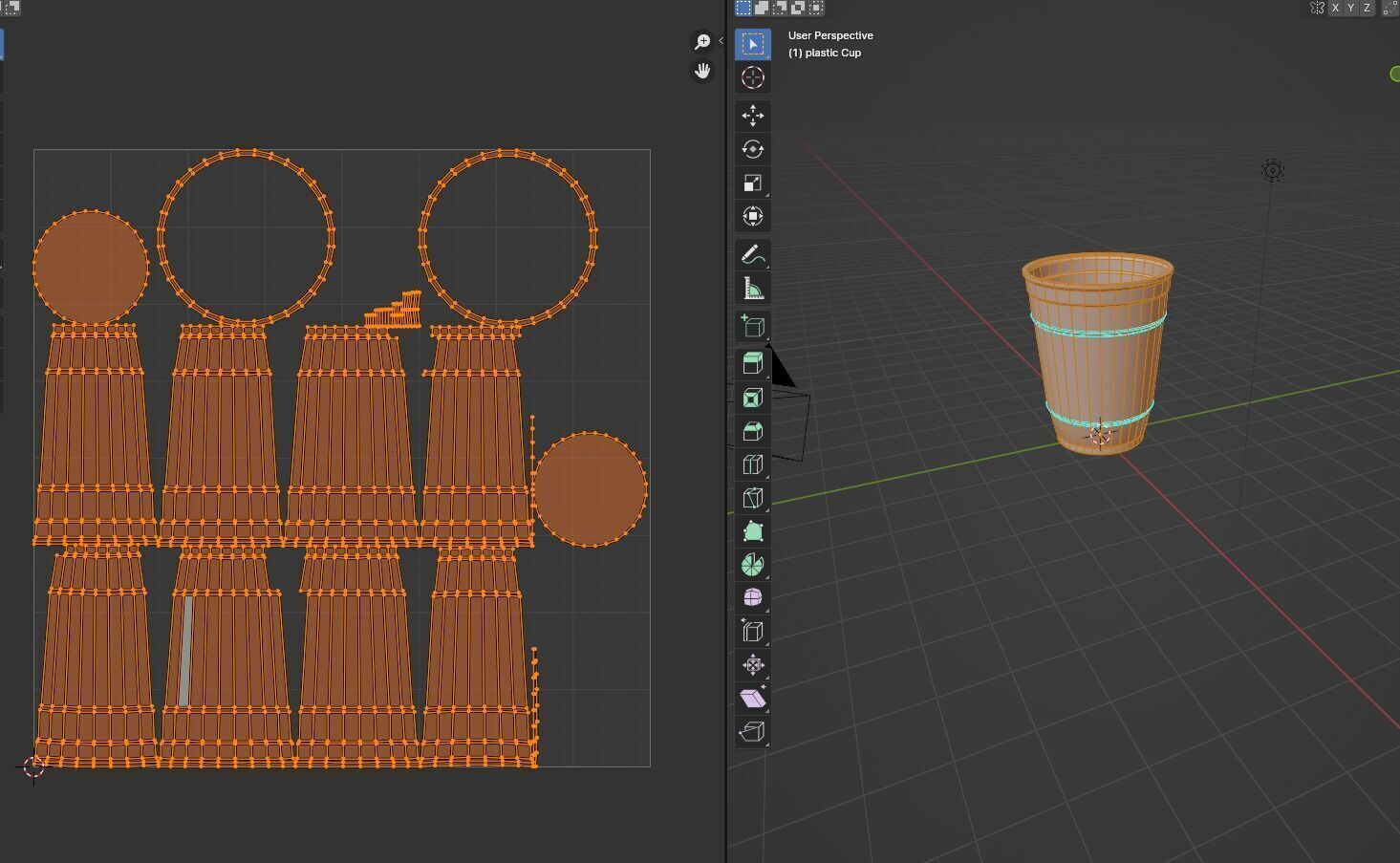Select the Poly Build tool

[753, 531]
